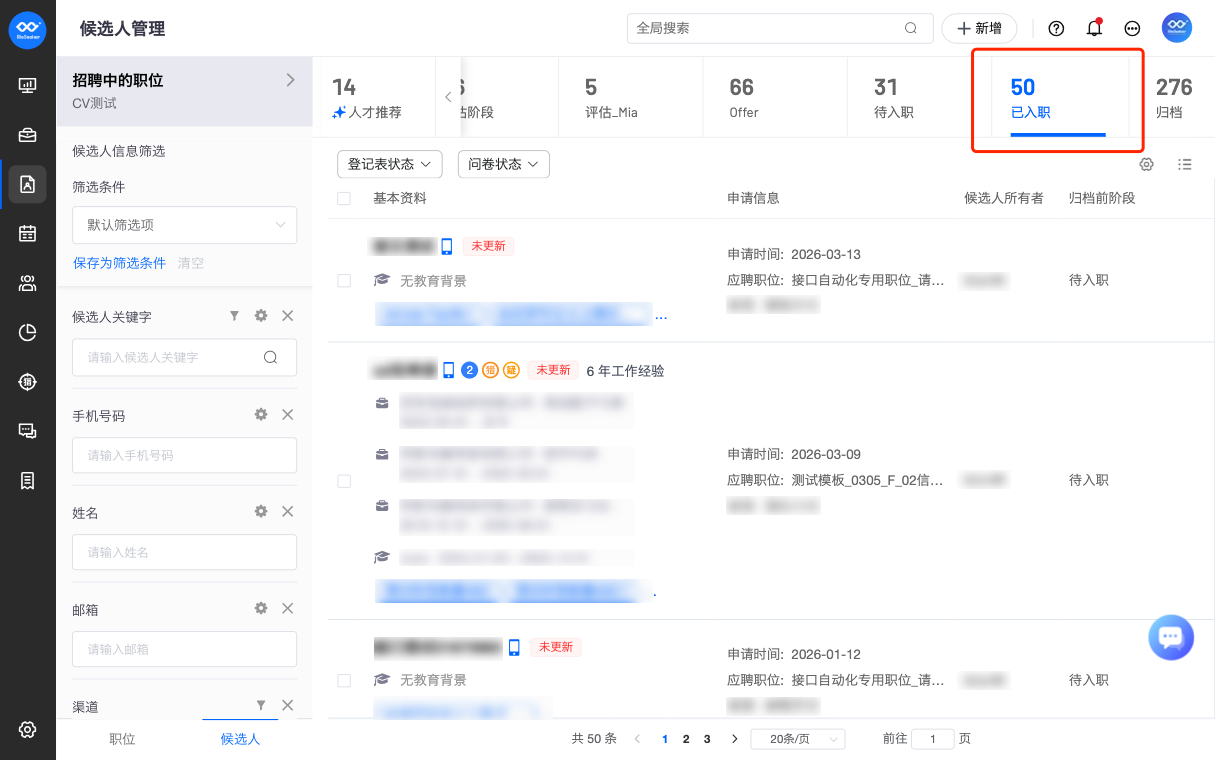
Task: Switch to 评估_Mia stage tab
Action: pos(632,98)
